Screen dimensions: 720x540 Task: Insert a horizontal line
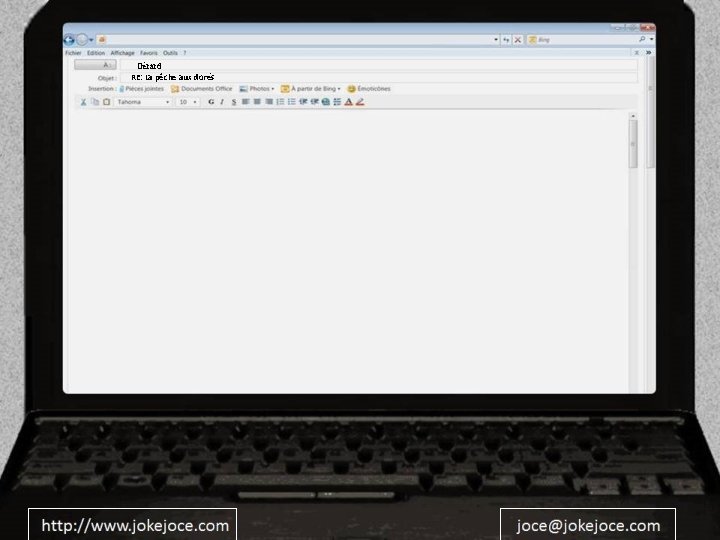tap(337, 102)
